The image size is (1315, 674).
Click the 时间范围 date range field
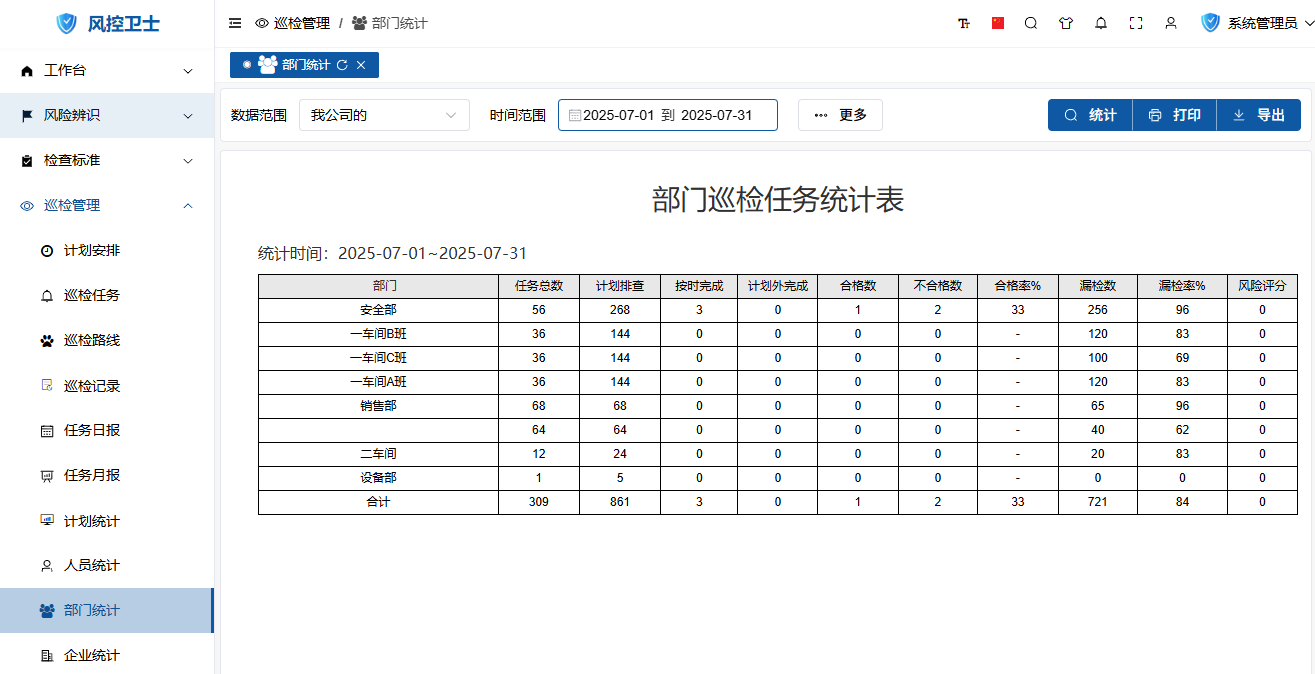point(667,115)
